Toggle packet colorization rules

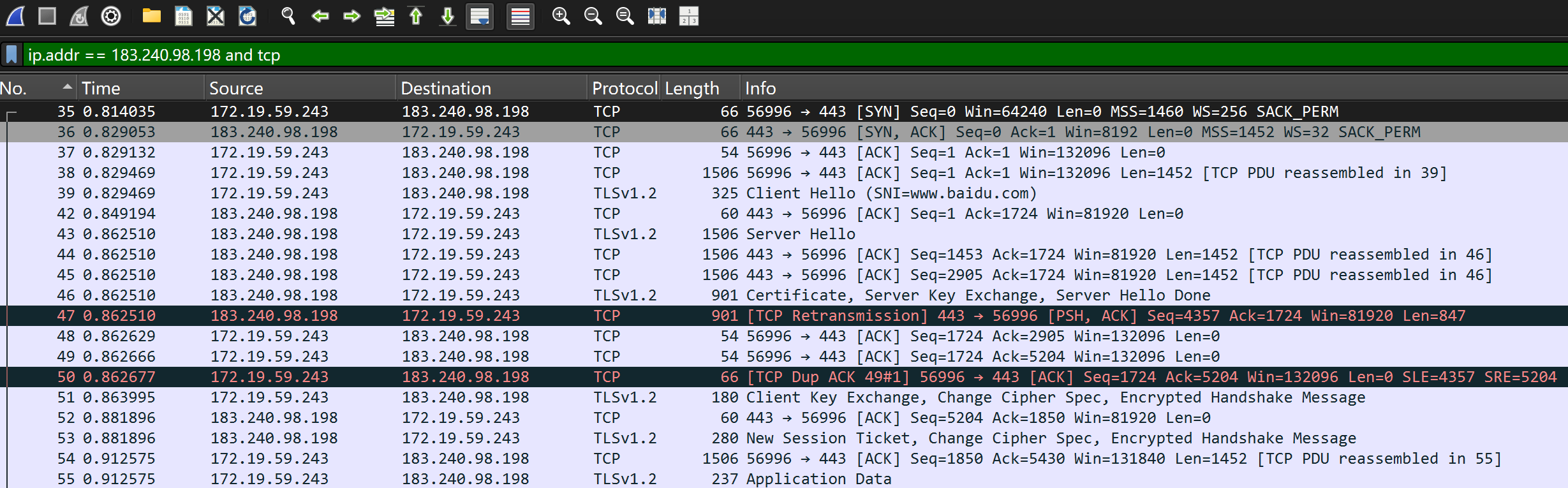[x=520, y=16]
